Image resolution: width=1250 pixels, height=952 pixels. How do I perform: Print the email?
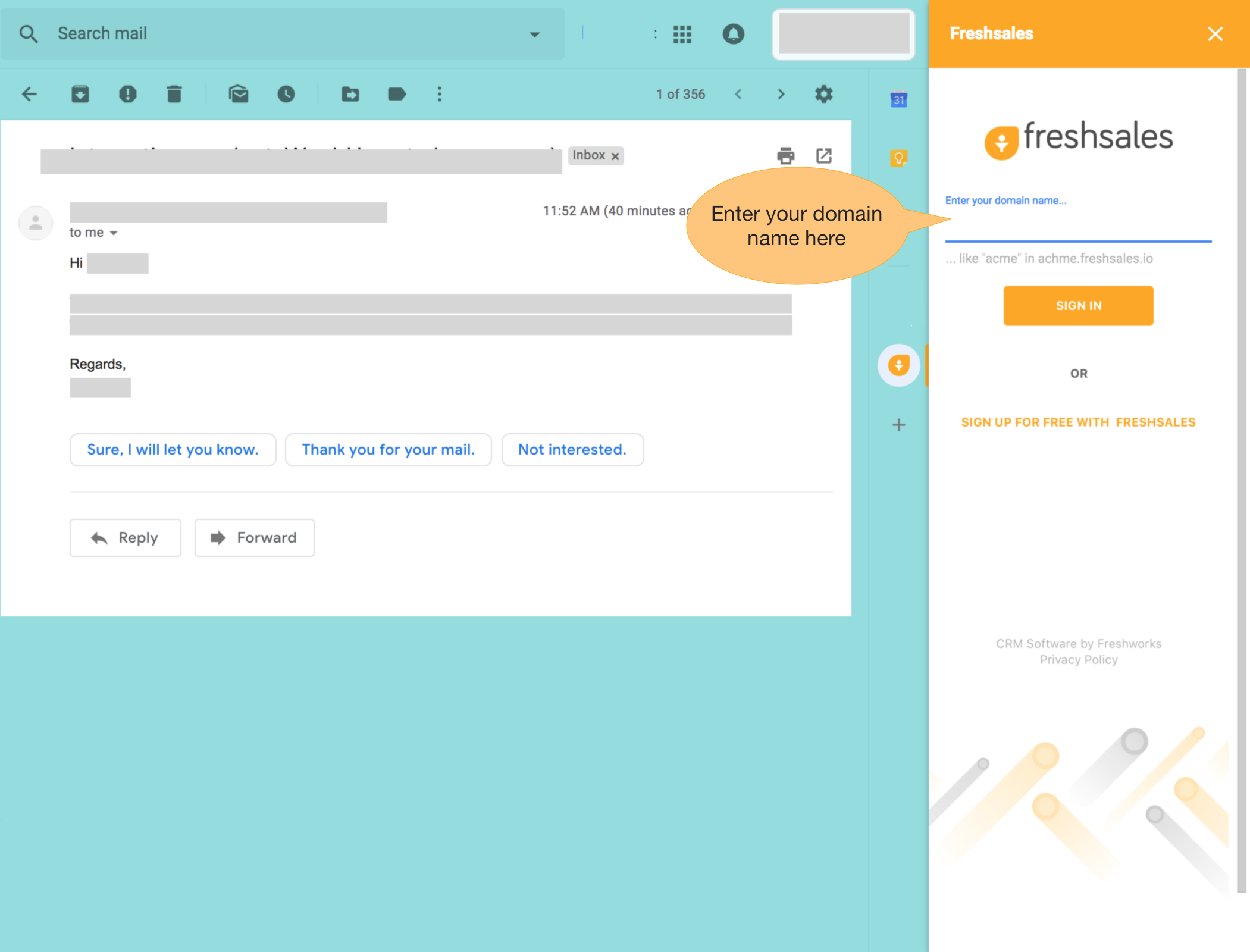[x=786, y=156]
